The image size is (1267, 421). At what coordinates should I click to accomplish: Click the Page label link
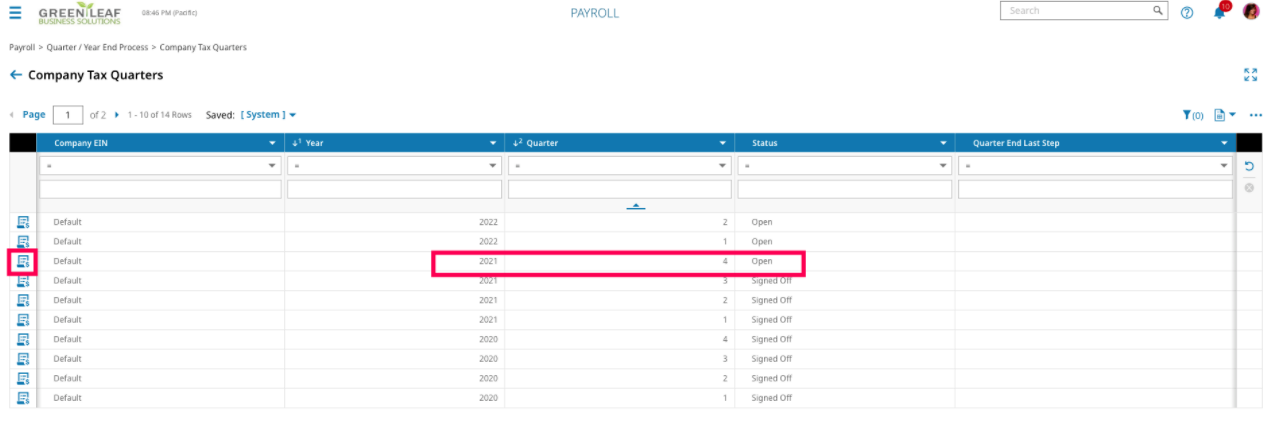[34, 115]
